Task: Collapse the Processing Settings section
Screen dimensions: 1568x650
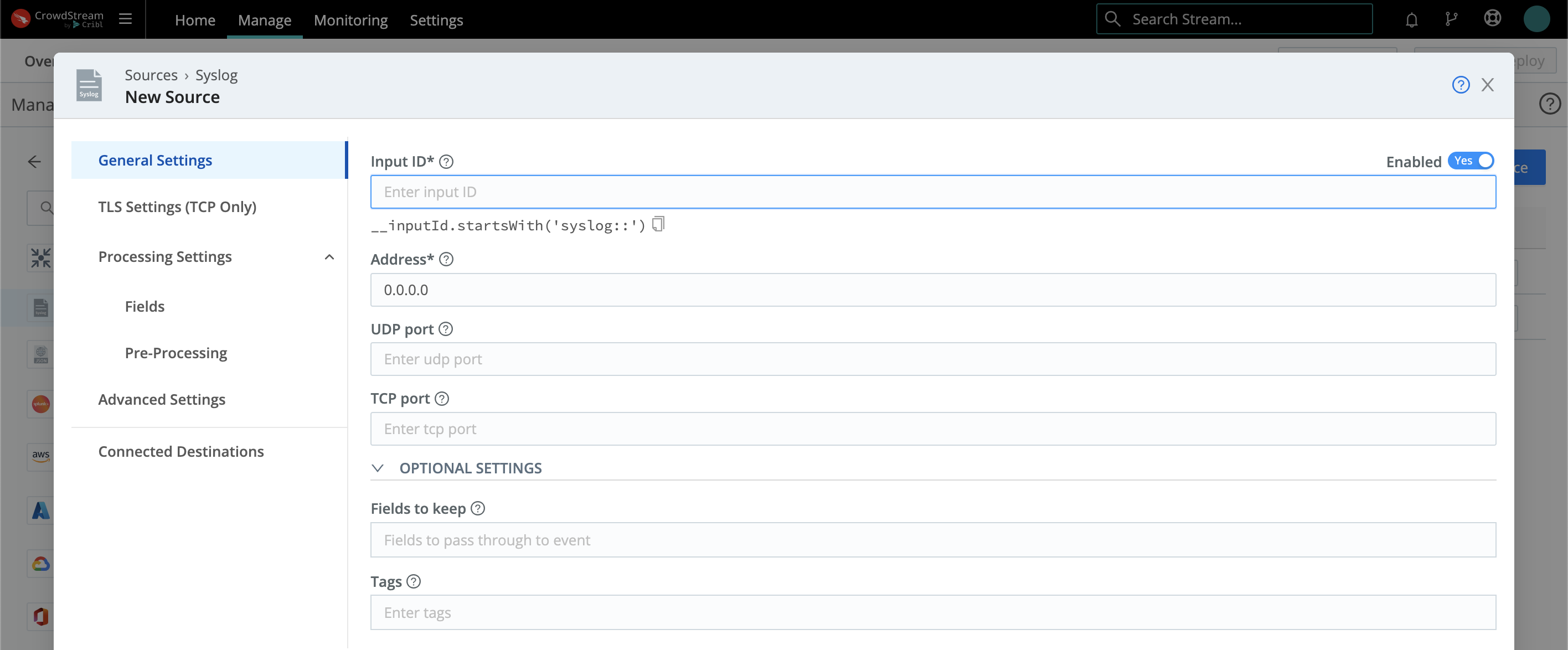Action: coord(329,257)
